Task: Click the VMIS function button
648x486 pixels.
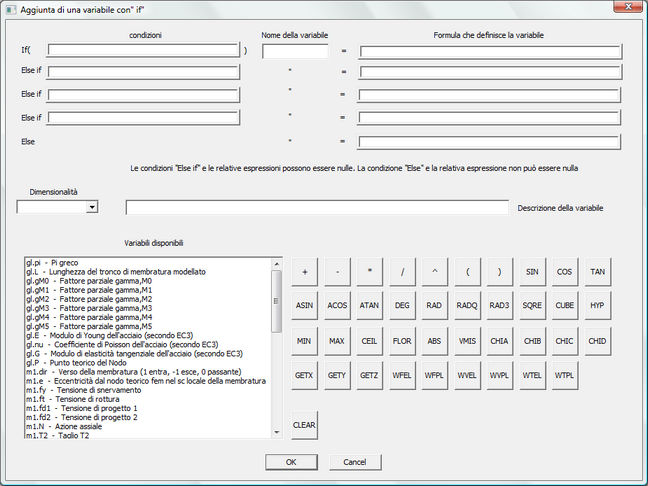Action: pyautogui.click(x=466, y=341)
